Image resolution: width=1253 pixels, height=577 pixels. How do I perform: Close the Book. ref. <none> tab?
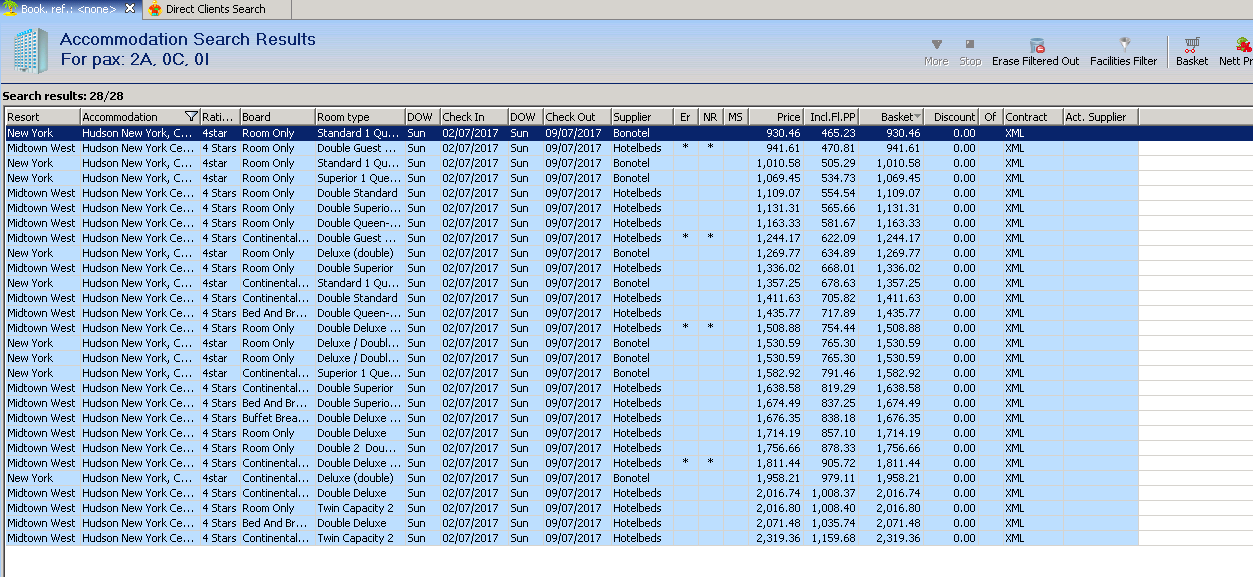pyautogui.click(x=130, y=9)
